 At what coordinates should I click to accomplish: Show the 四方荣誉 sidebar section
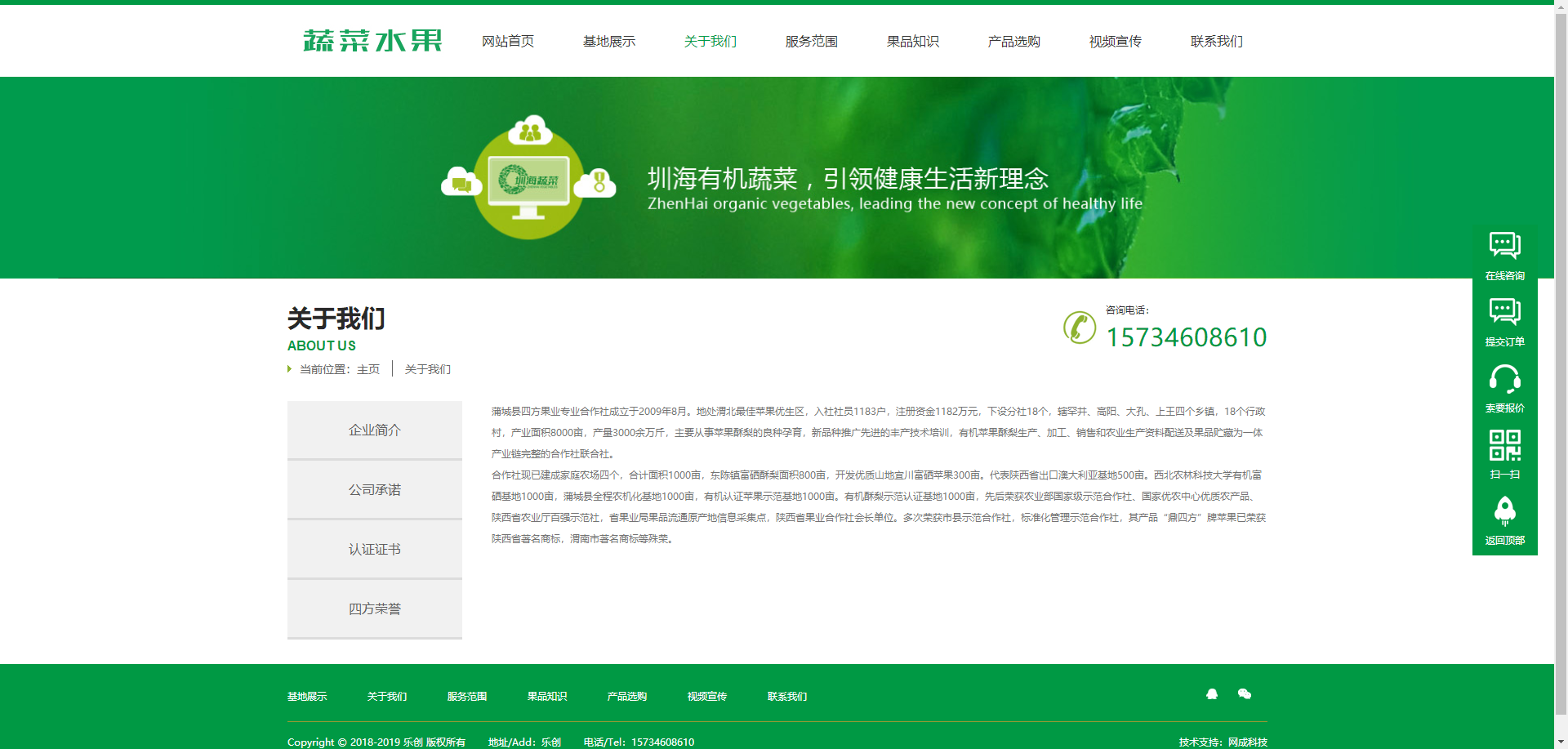[x=375, y=609]
